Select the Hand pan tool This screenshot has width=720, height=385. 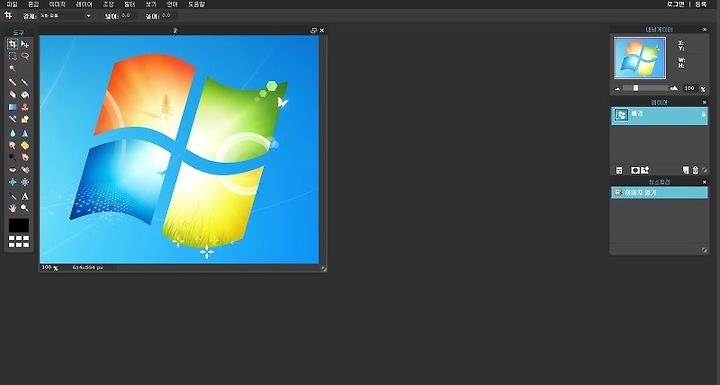tap(12, 208)
